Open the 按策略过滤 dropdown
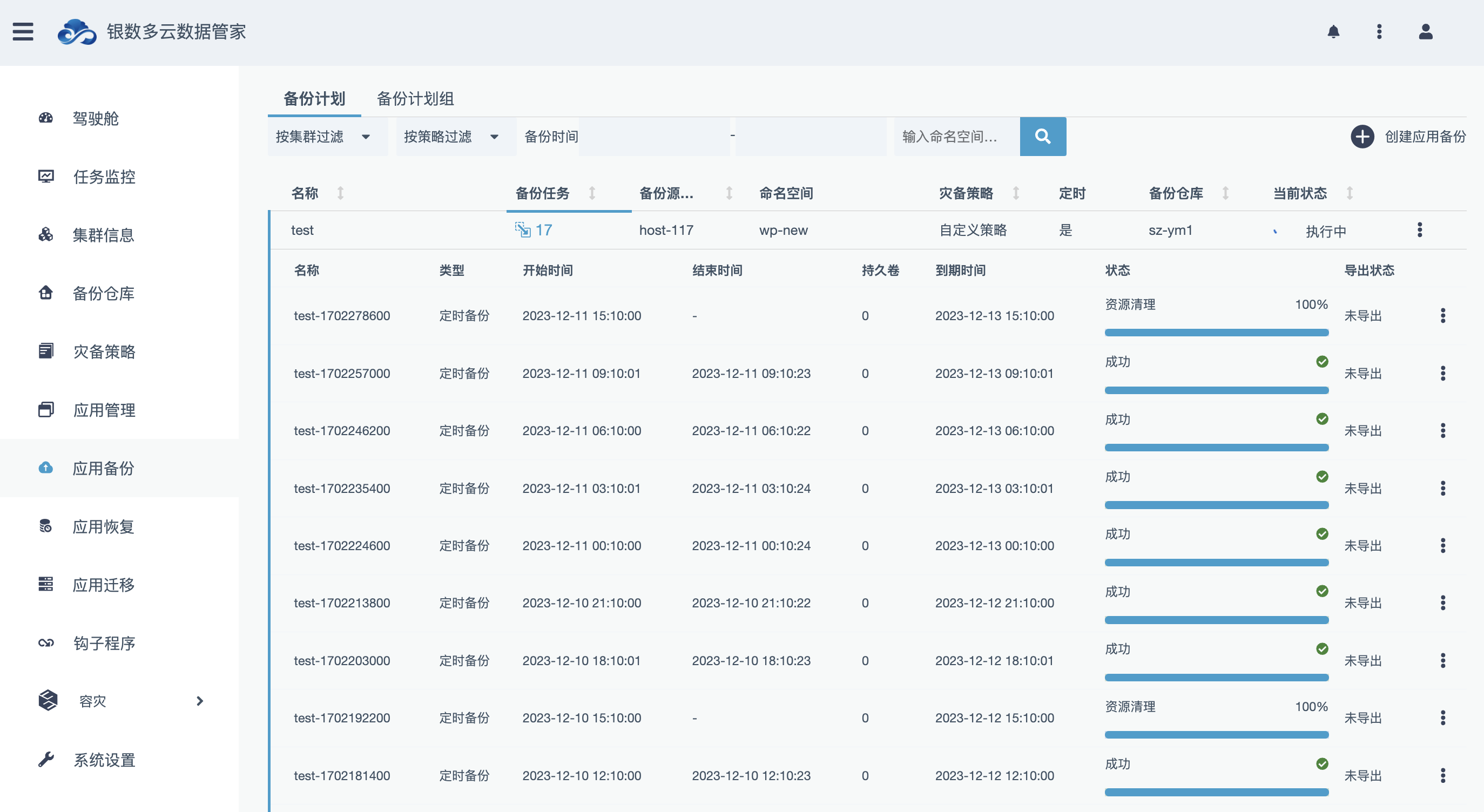This screenshot has height=812, width=1484. (x=456, y=137)
